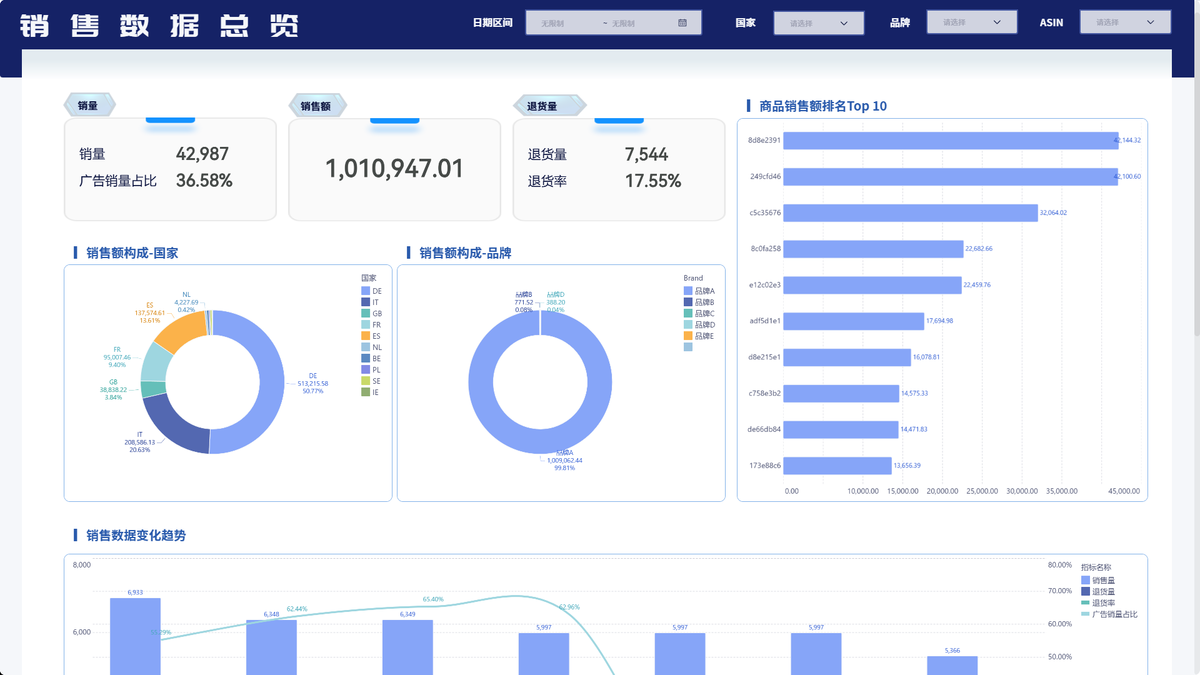Toggle 品牌A in the Brand legend

pyautogui.click(x=699, y=290)
